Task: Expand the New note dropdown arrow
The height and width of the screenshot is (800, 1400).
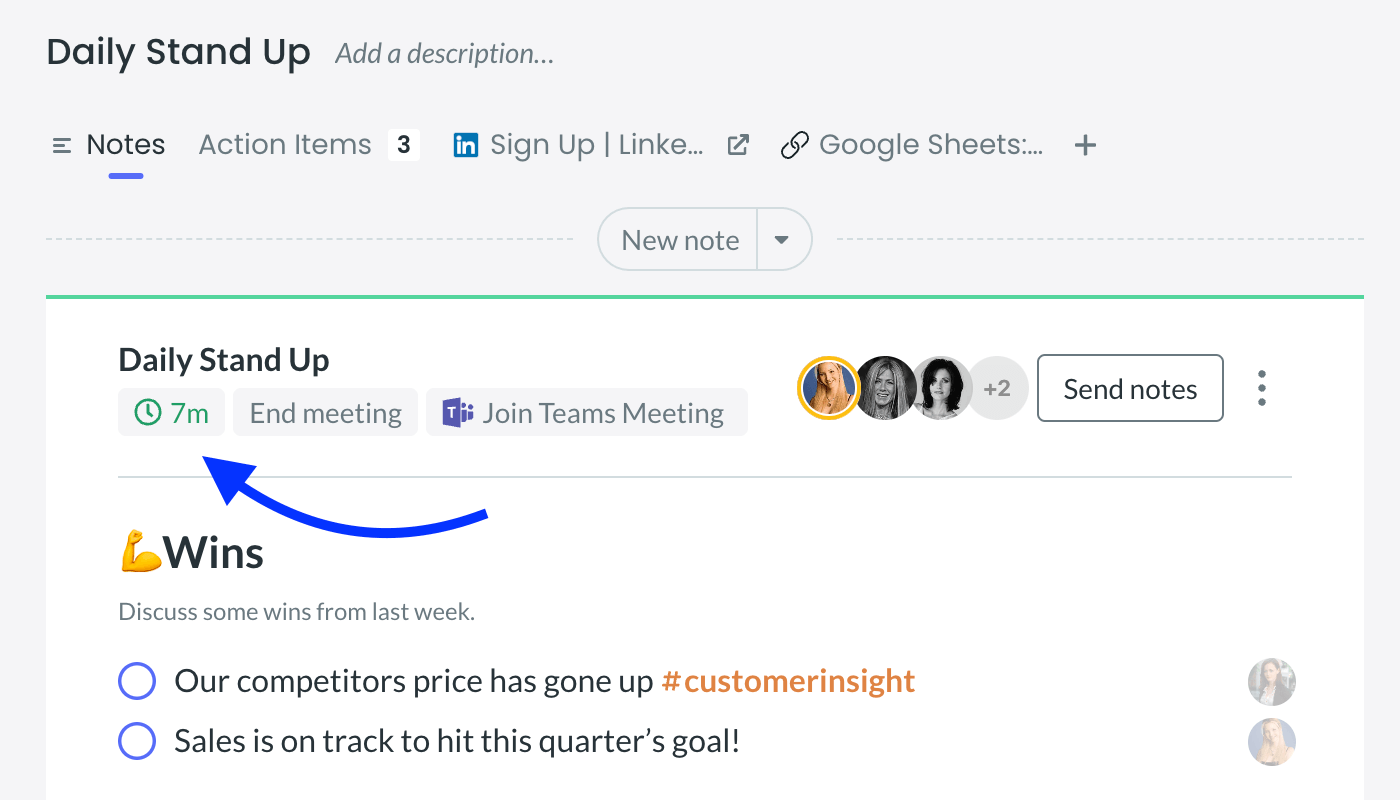Action: (x=783, y=240)
